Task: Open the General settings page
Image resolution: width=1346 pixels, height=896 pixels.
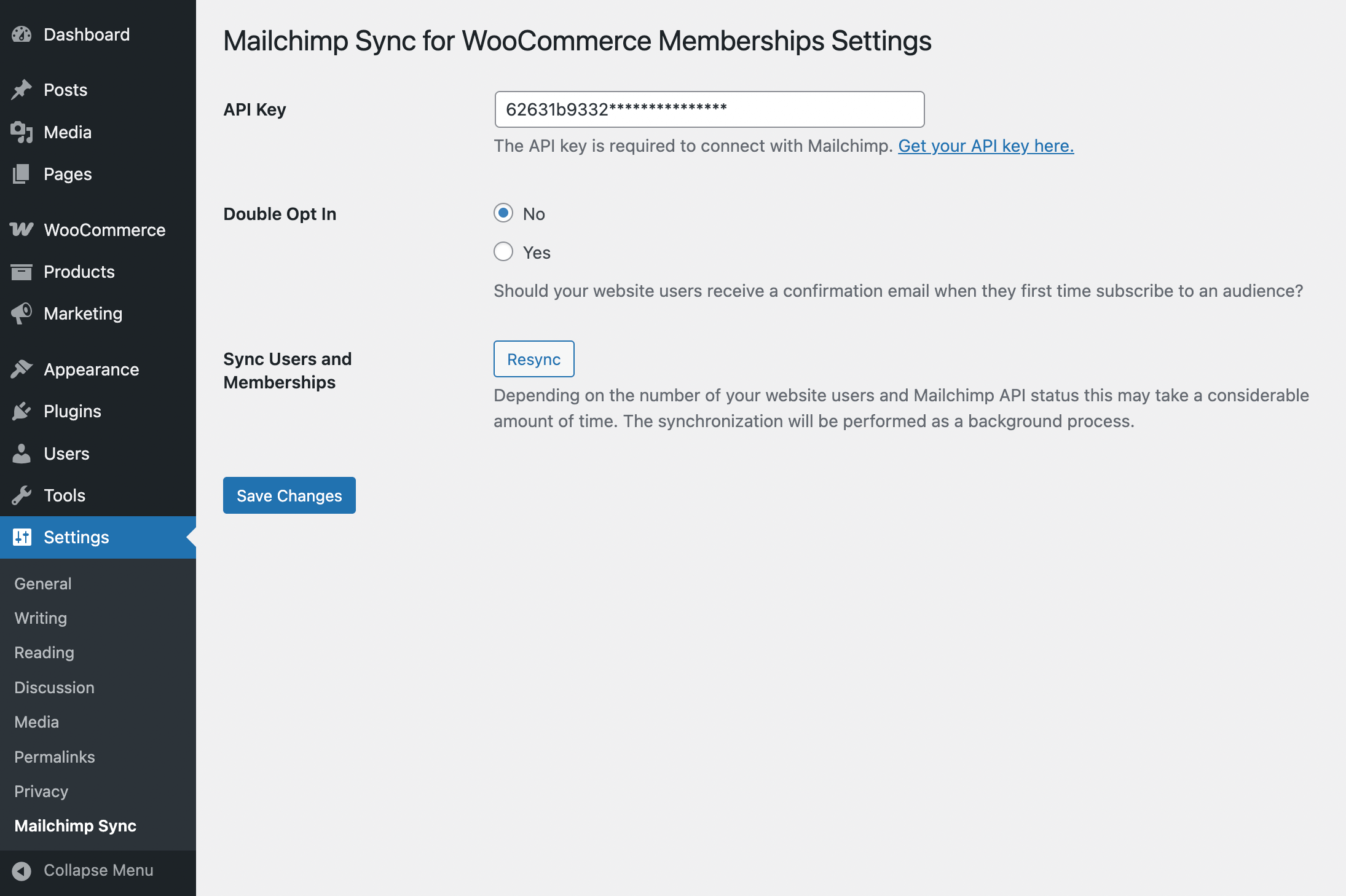Action: click(x=43, y=584)
